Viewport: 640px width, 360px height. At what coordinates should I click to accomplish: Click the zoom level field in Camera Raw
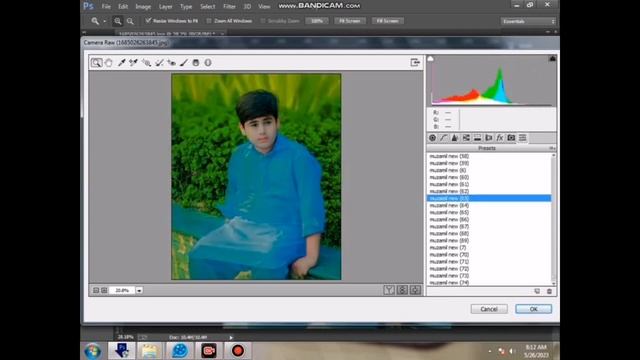(122, 290)
